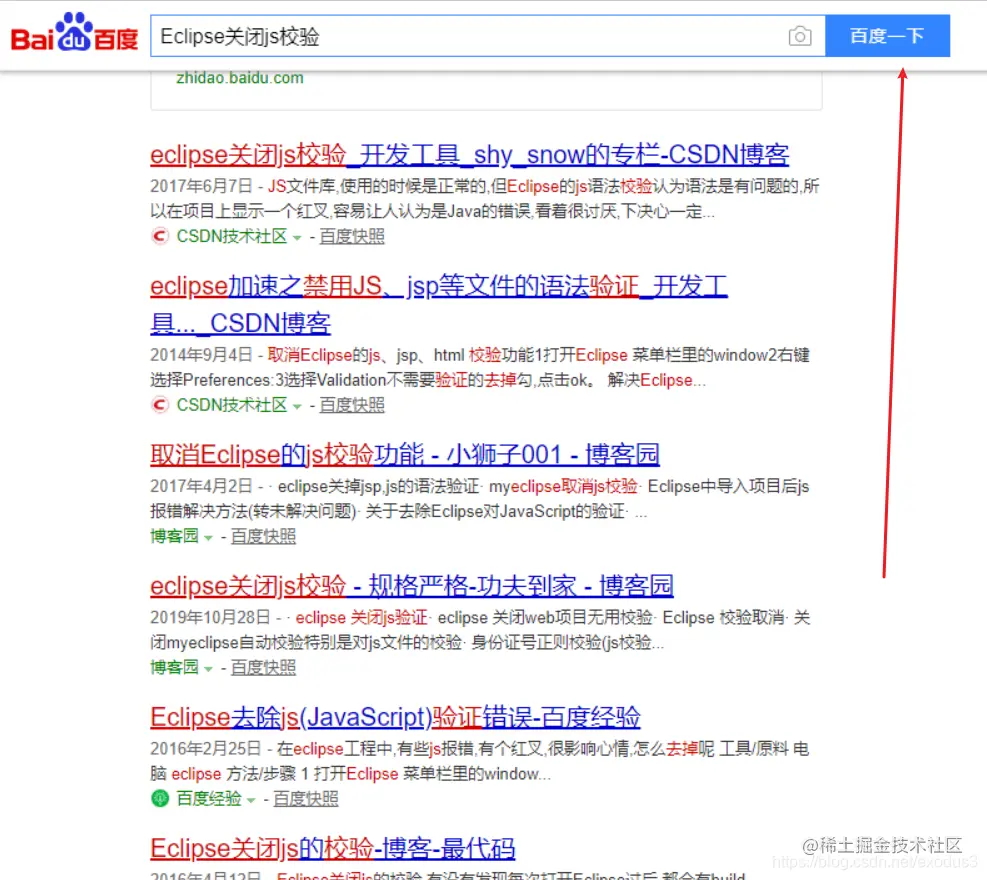987x880 pixels.
Task: Click the Baidu logo
Action: click(70, 34)
